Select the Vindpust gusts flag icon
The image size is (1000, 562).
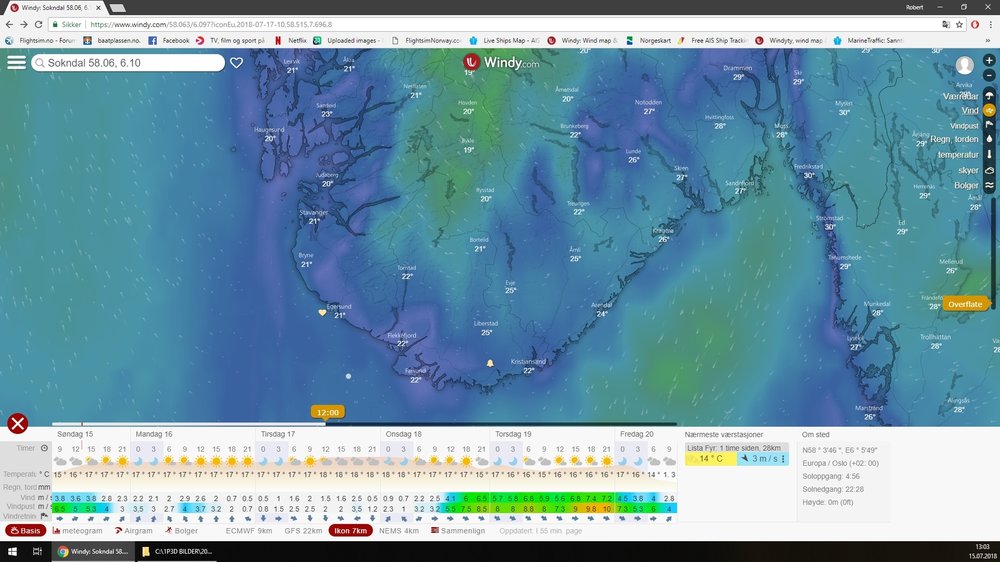pyautogui.click(x=989, y=124)
